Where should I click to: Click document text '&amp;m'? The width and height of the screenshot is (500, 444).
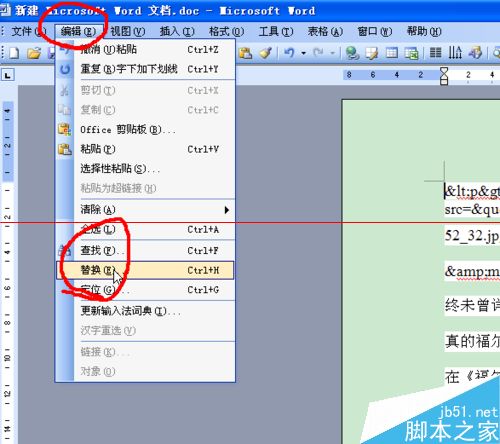[472, 272]
